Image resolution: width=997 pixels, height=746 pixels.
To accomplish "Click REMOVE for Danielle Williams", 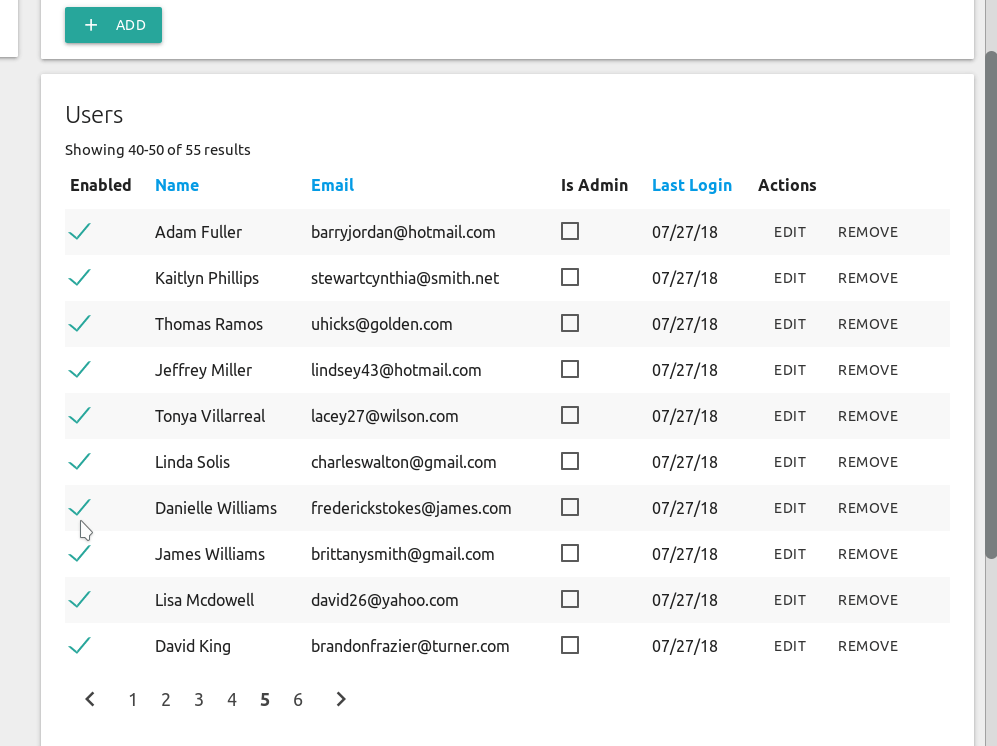I will point(867,508).
